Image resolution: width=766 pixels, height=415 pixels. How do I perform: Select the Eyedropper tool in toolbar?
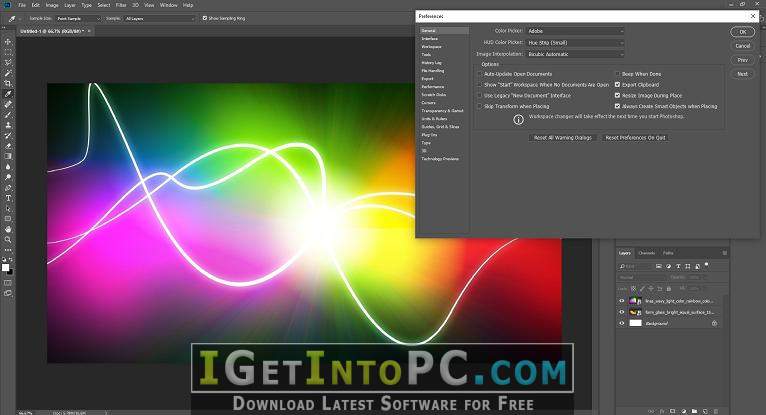[x=8, y=94]
